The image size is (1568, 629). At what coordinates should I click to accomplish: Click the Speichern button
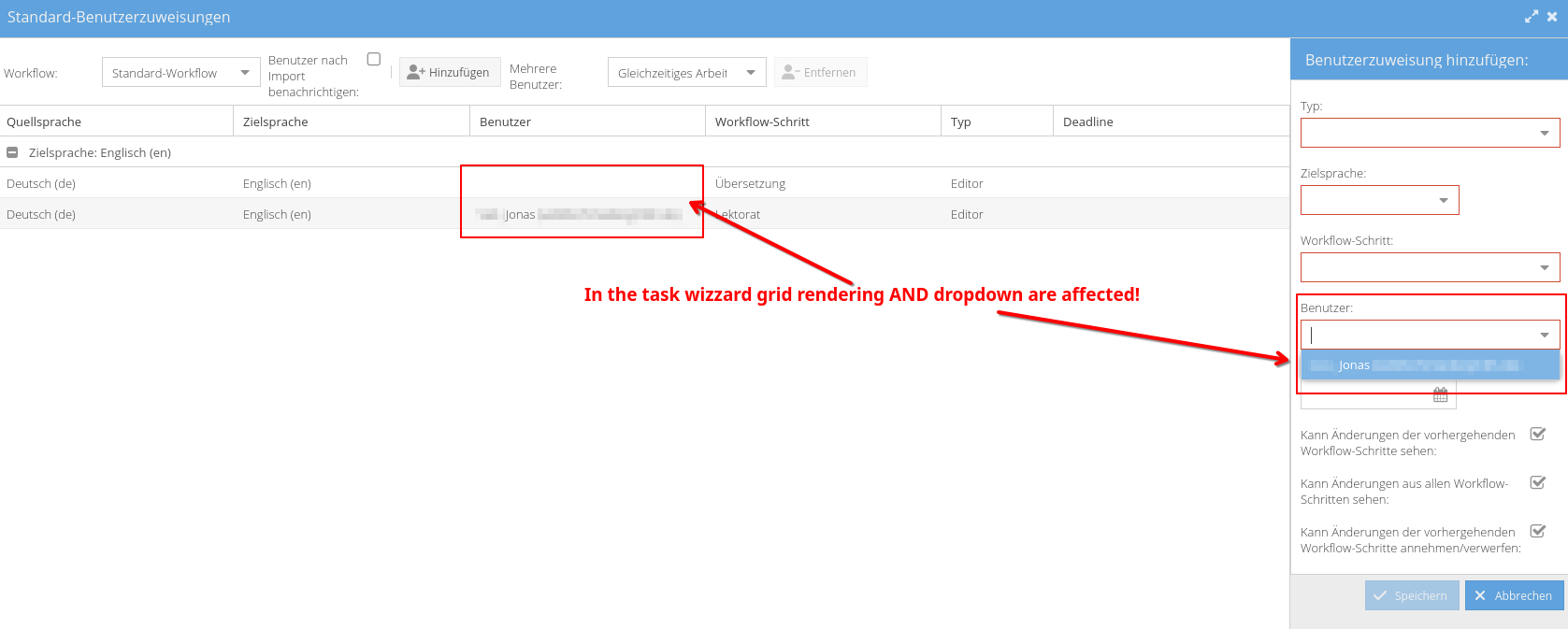click(1411, 595)
